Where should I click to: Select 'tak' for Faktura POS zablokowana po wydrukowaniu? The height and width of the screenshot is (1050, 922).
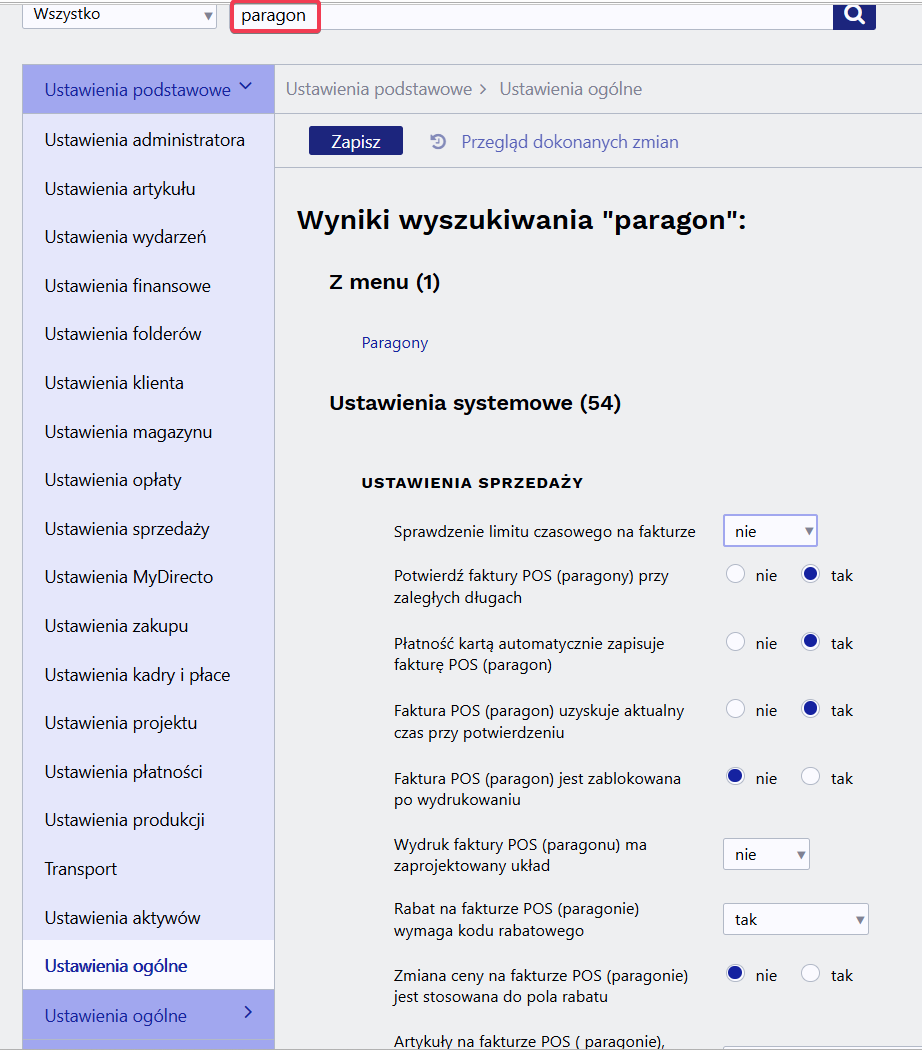click(x=811, y=777)
